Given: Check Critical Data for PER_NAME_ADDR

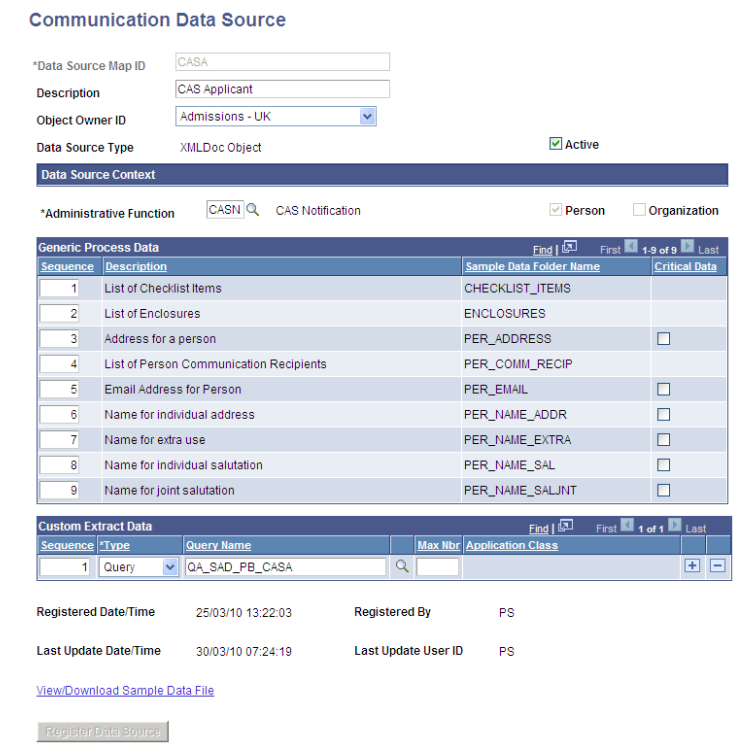Looking at the screenshot, I should [664, 415].
